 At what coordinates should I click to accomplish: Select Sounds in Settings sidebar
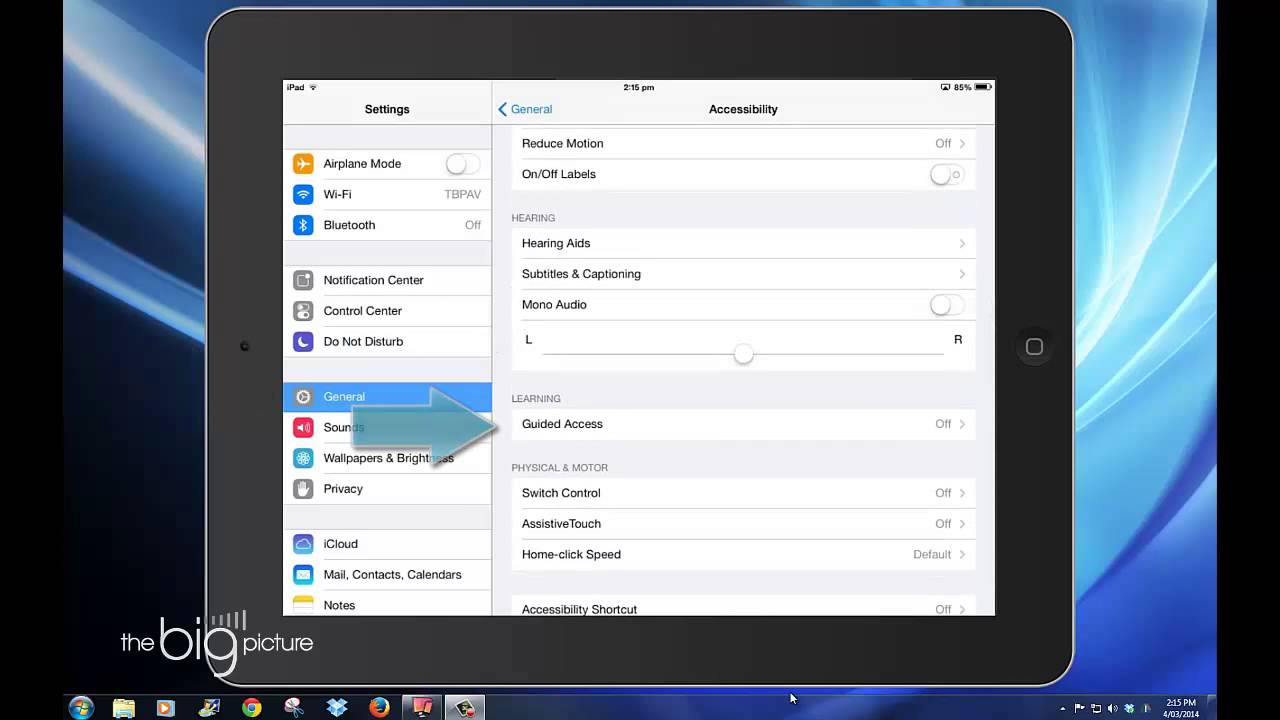[388, 428]
